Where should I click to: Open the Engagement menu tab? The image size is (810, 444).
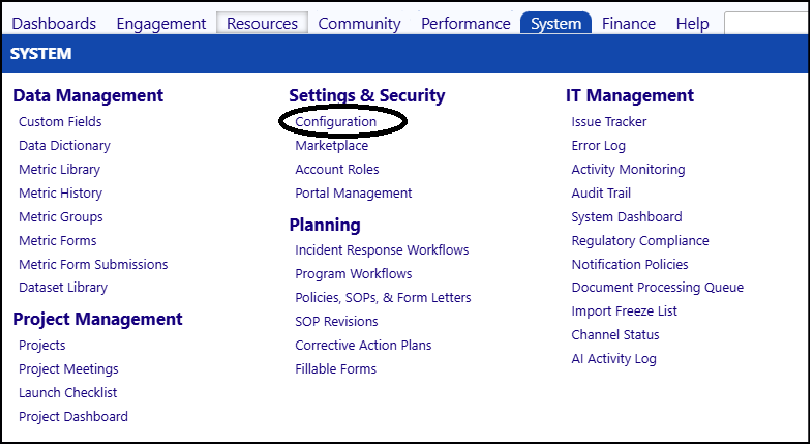tap(161, 24)
